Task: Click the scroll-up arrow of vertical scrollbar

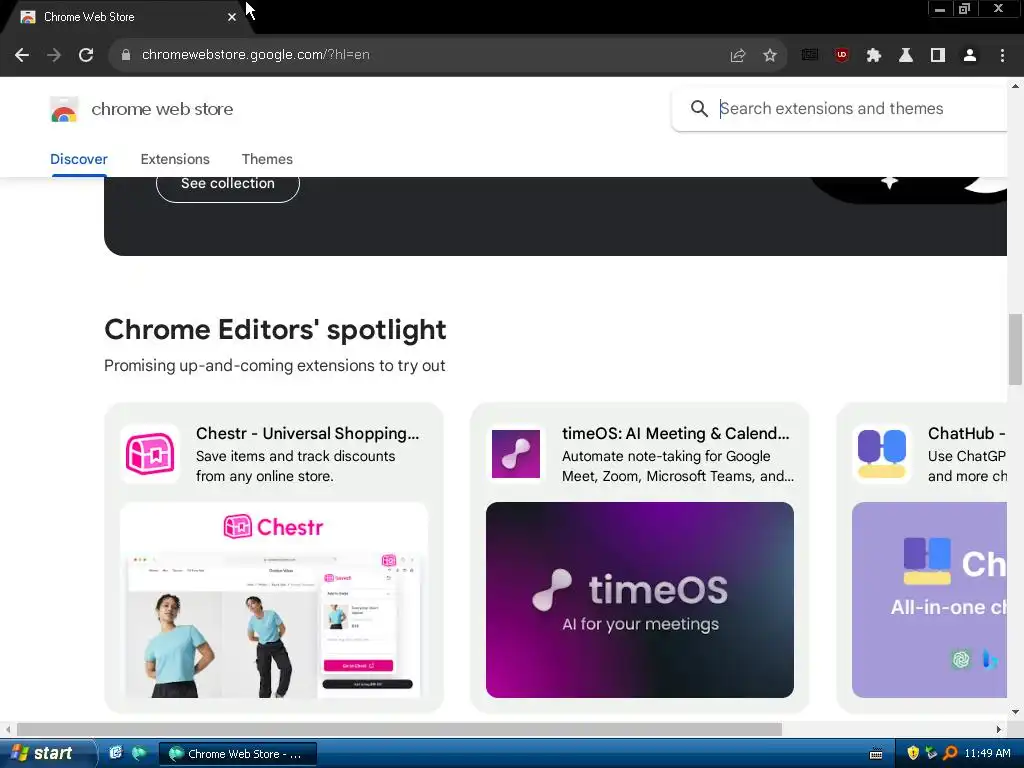Action: [x=1015, y=86]
